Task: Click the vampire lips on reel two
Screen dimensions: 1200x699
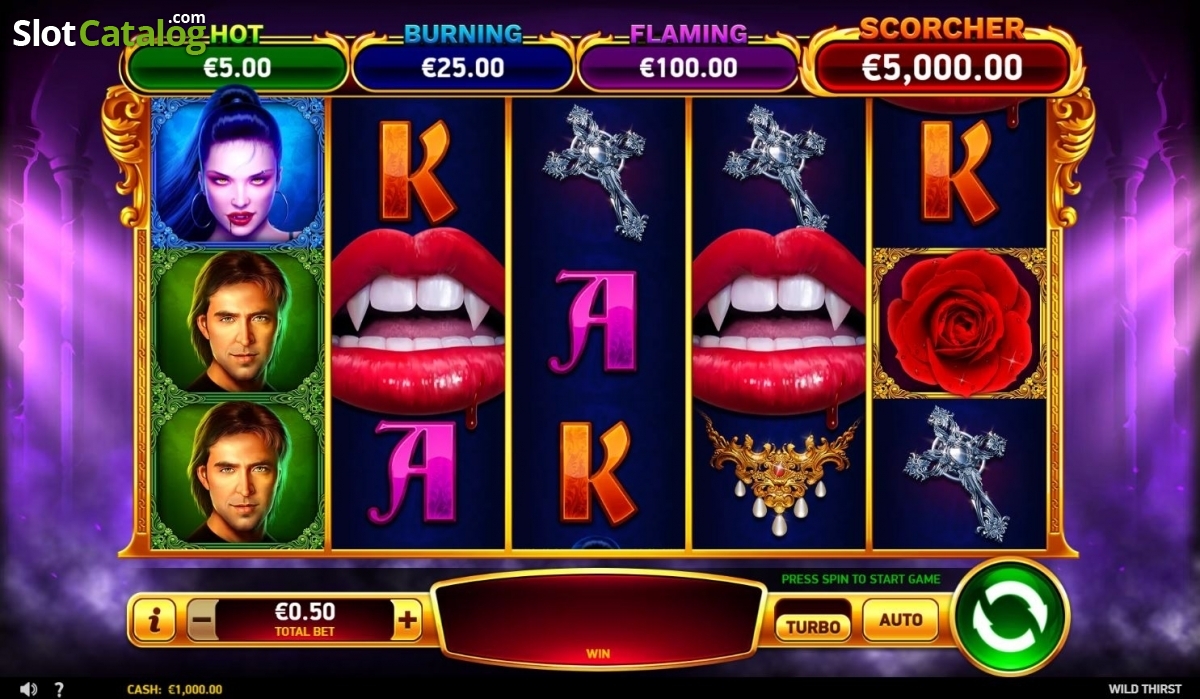Action: pos(419,324)
